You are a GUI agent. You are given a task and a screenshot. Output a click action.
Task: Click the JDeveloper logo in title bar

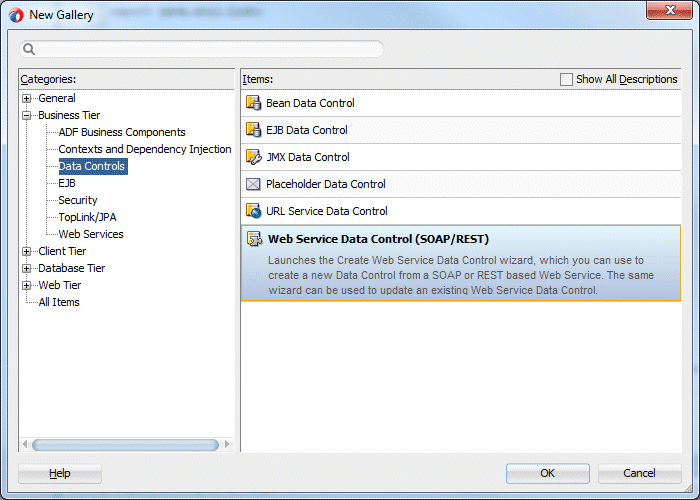[16, 15]
